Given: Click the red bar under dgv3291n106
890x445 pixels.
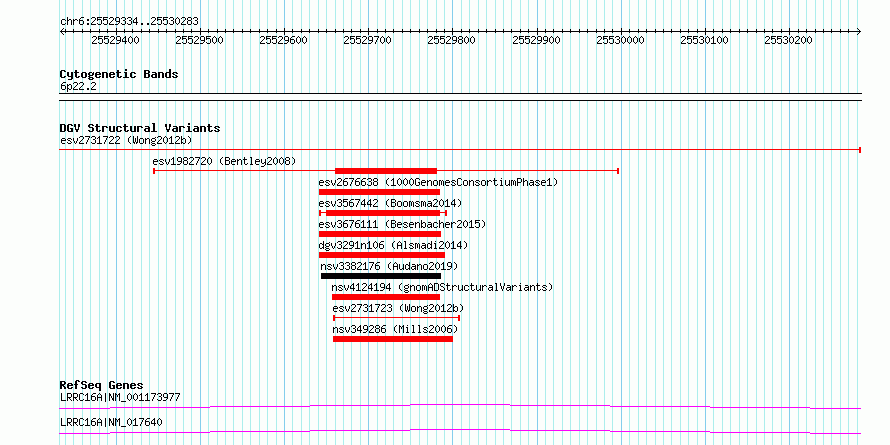Looking at the screenshot, I should 381,255.
